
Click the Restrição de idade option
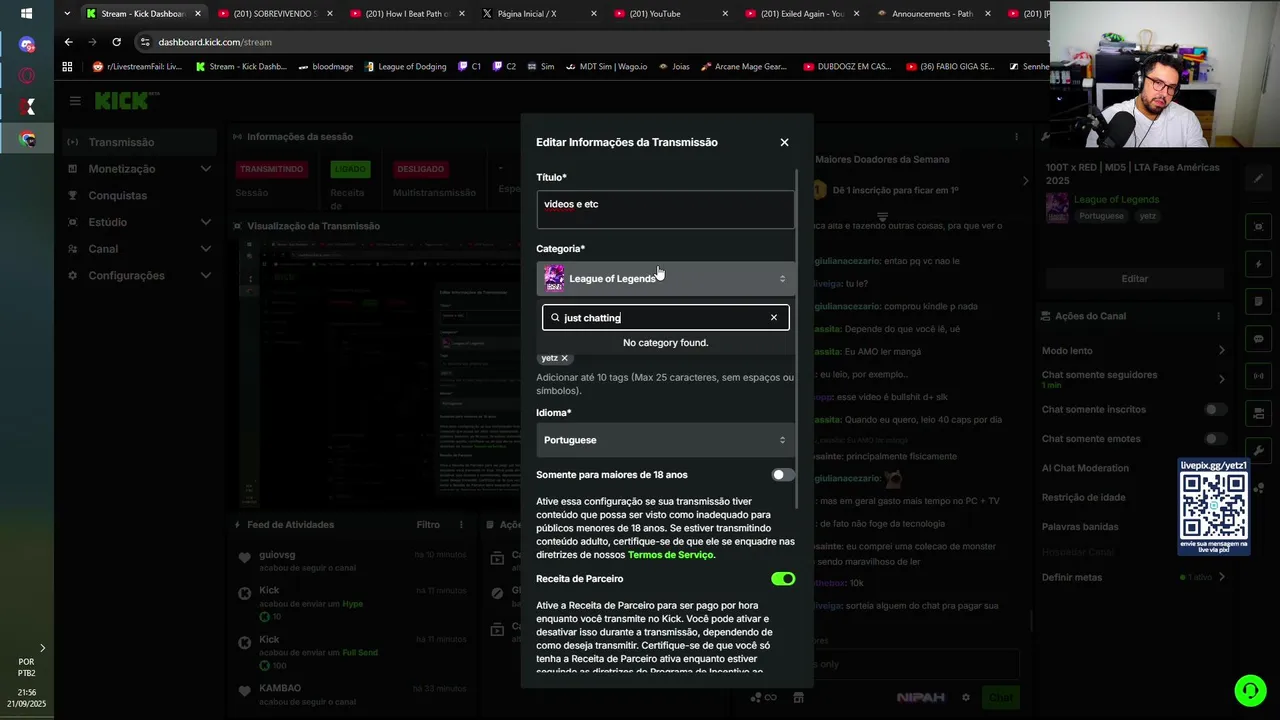[1083, 497]
